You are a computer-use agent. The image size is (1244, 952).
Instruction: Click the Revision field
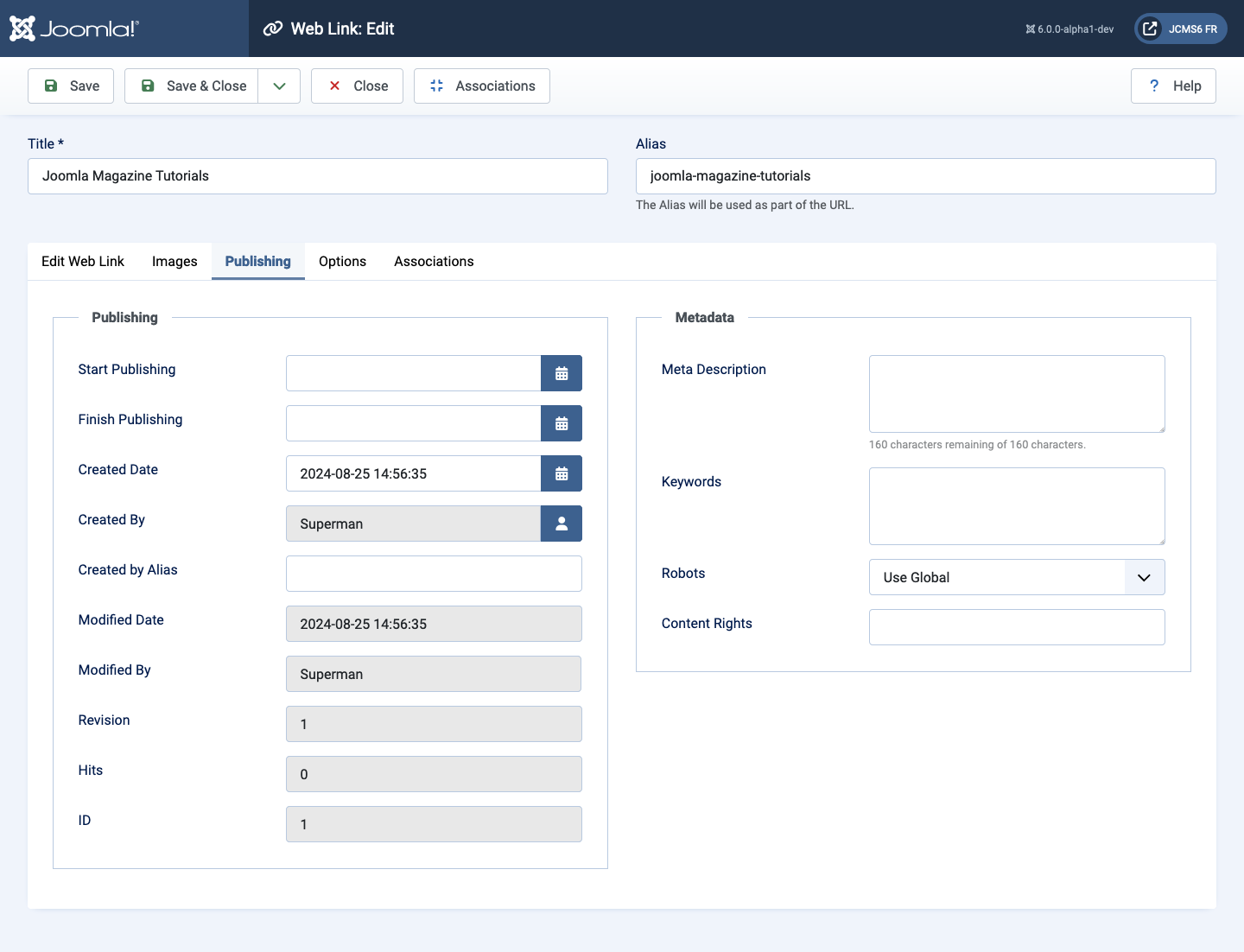[x=434, y=724]
